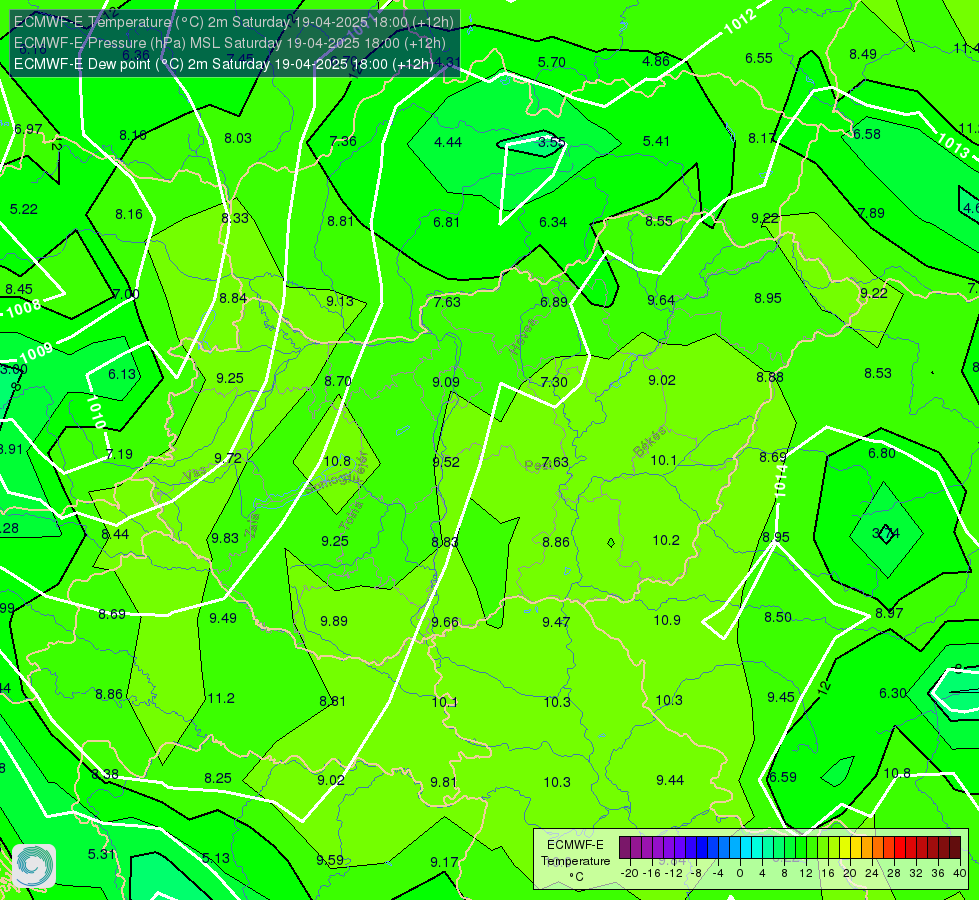Click the 11.2 temperature value

pyautogui.click(x=221, y=698)
